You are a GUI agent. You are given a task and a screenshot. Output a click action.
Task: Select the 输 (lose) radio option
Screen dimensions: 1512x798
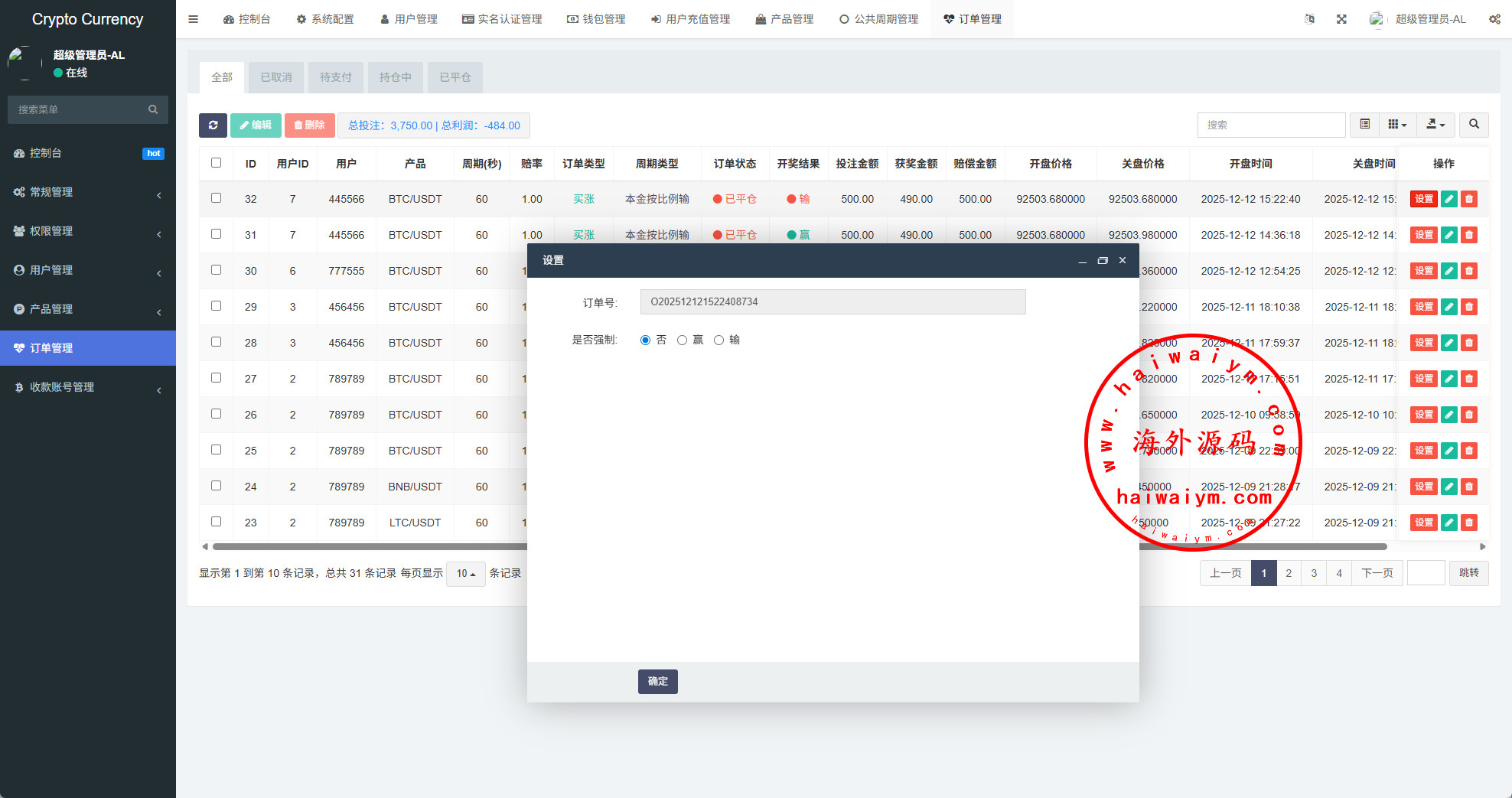719,340
